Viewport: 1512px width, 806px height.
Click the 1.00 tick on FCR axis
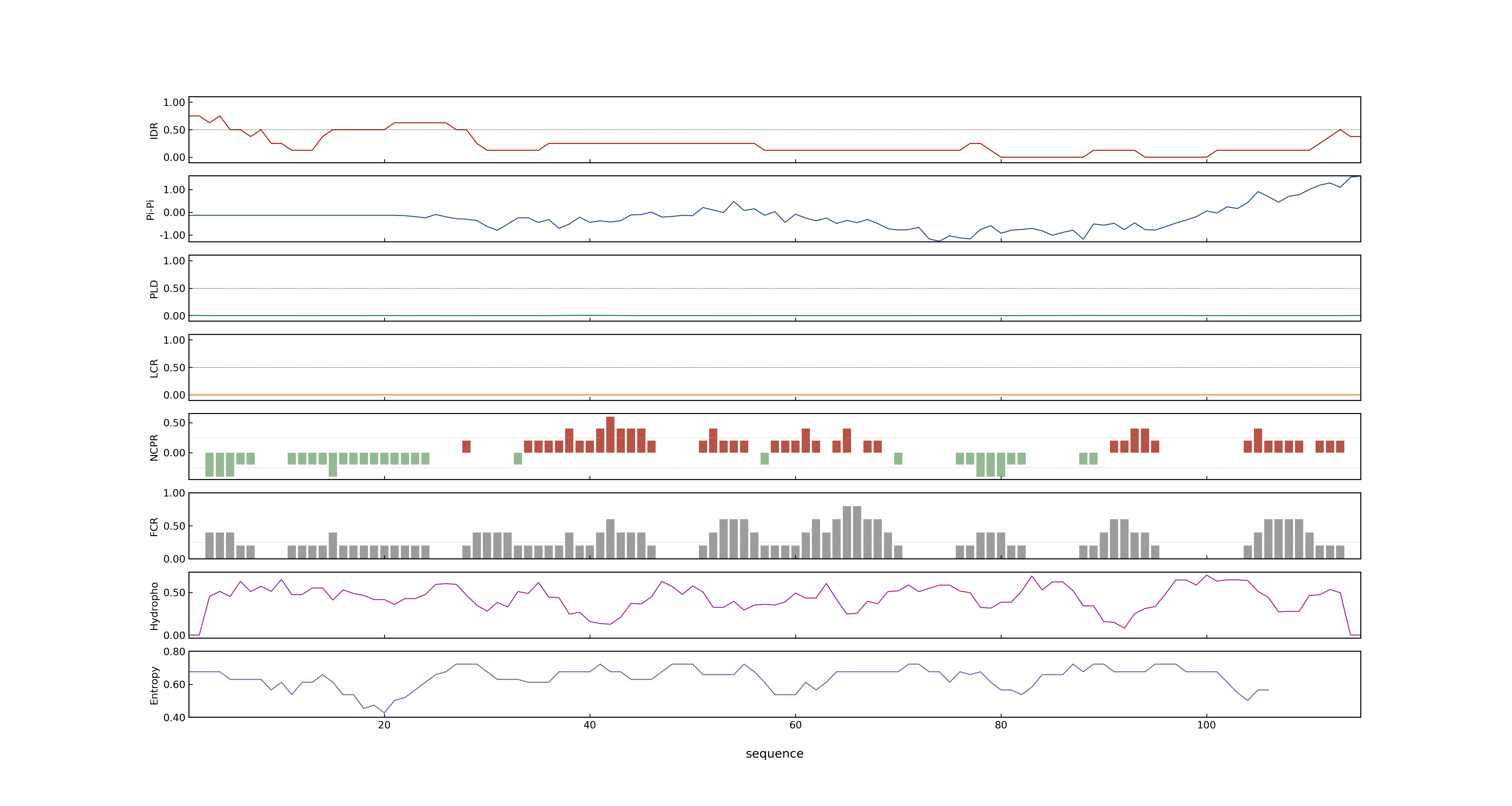pos(174,493)
